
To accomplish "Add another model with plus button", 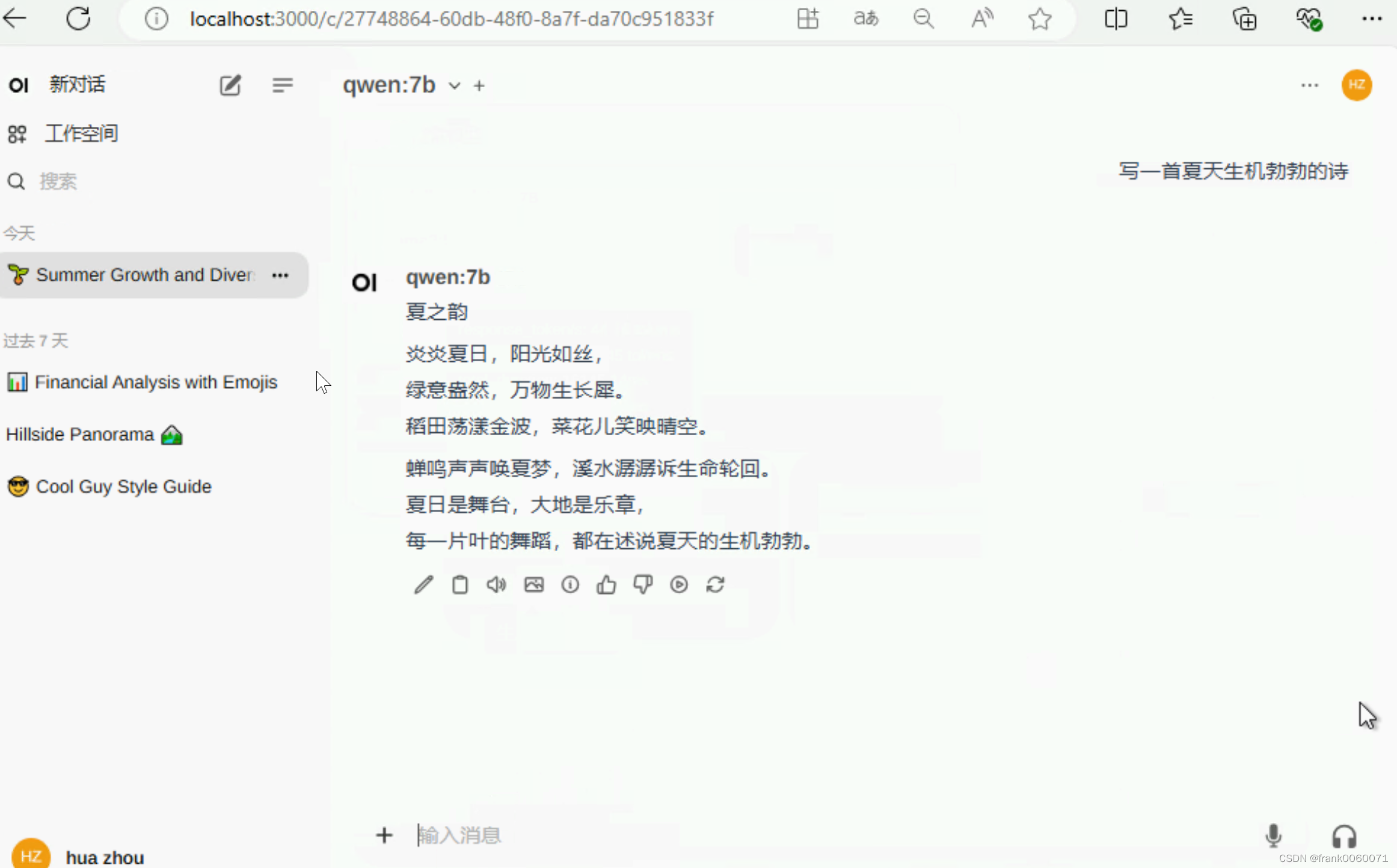I will 479,86.
